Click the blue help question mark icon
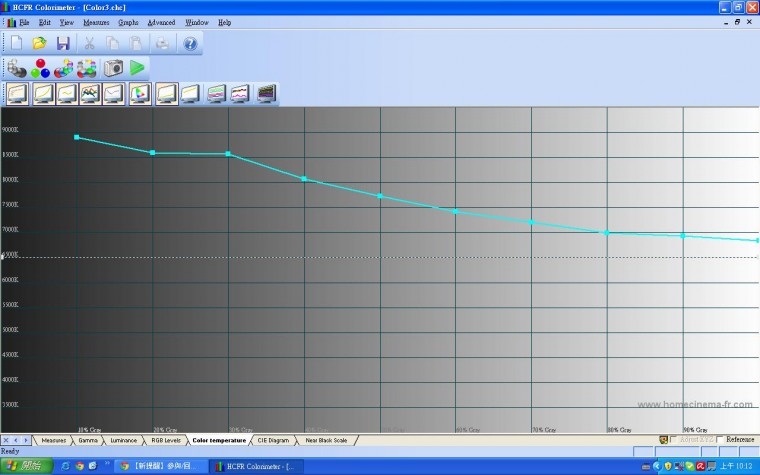This screenshot has width=760, height=475. point(190,44)
